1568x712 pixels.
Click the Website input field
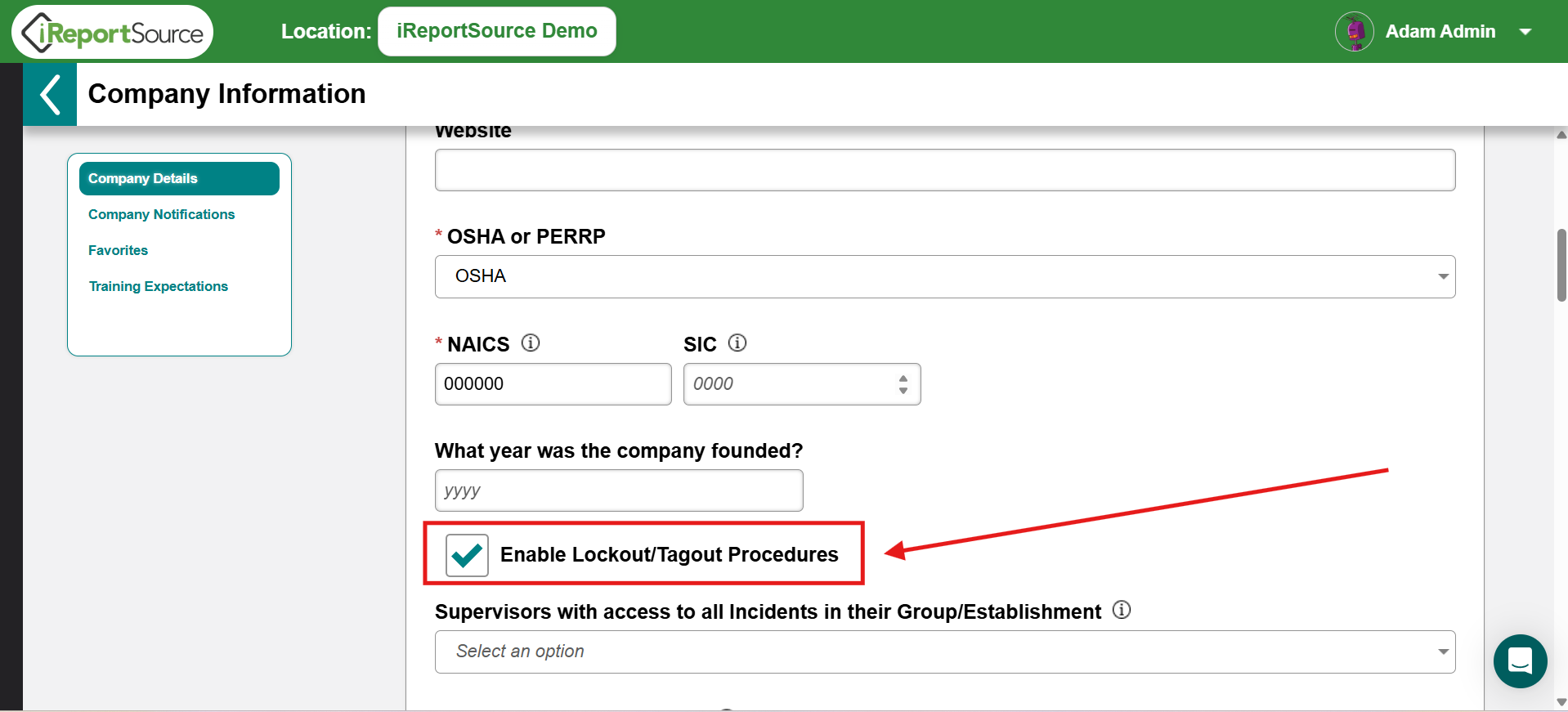pyautogui.click(x=945, y=170)
